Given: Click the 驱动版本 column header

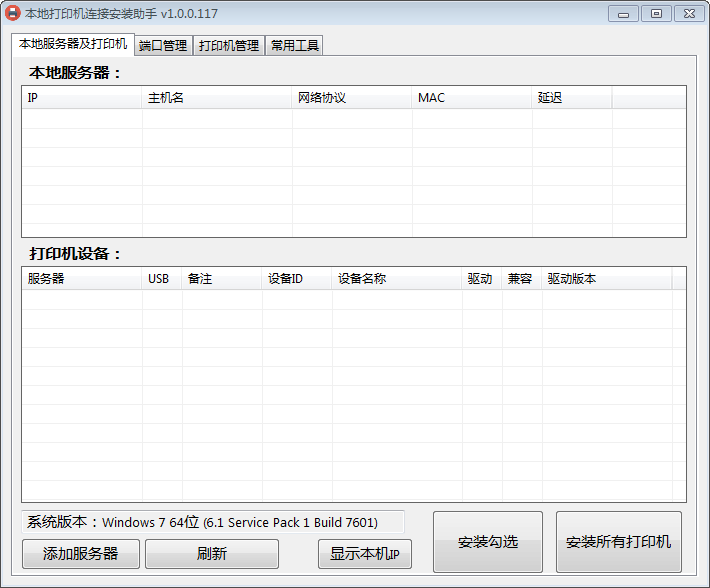Looking at the screenshot, I should [x=606, y=279].
